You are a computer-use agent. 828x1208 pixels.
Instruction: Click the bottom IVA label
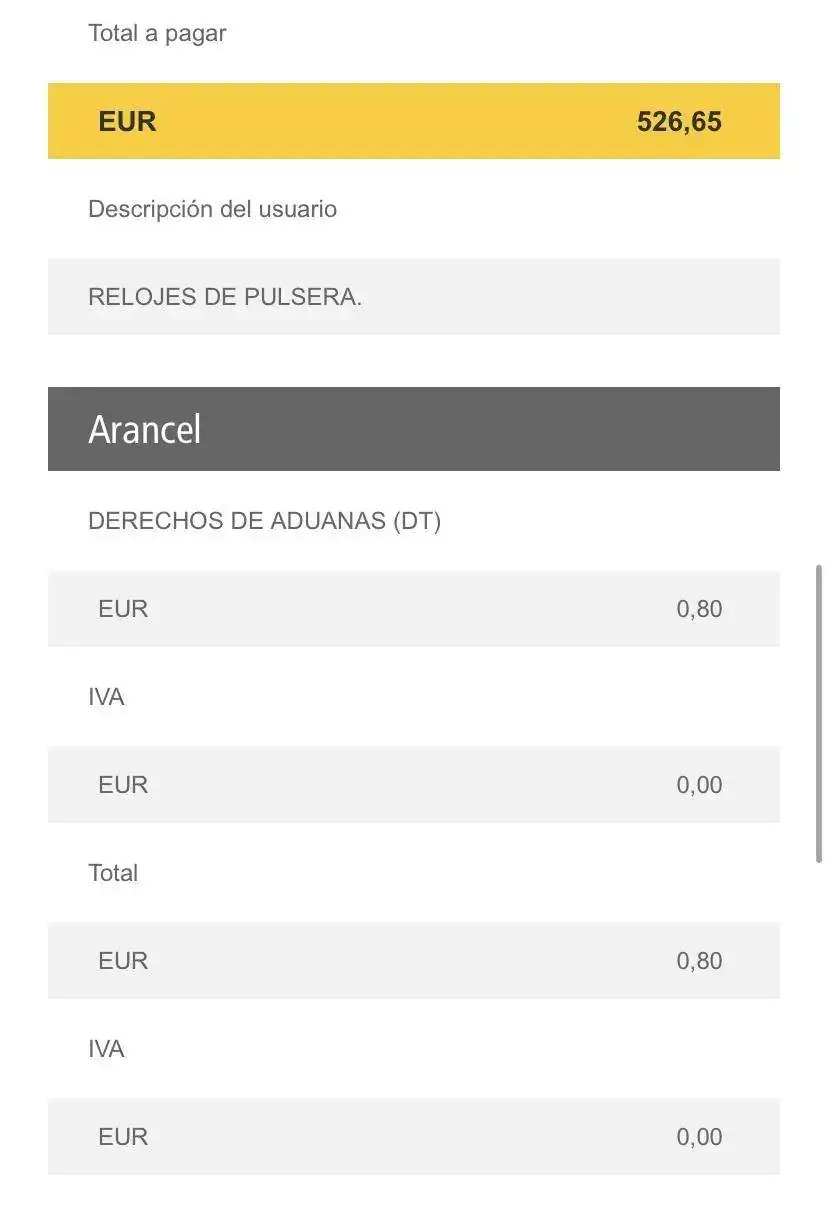point(106,1049)
